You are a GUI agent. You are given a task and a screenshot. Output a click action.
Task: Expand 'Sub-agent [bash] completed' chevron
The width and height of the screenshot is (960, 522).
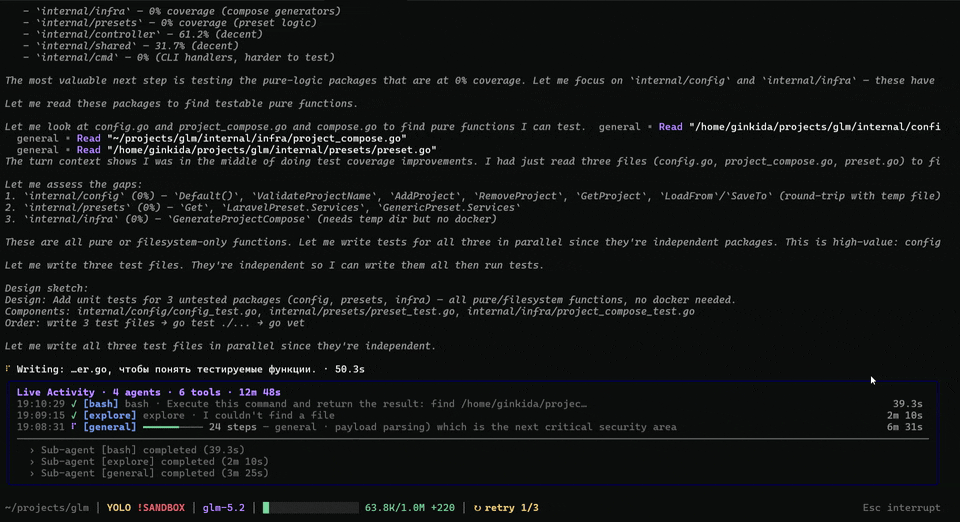[x=32, y=450]
